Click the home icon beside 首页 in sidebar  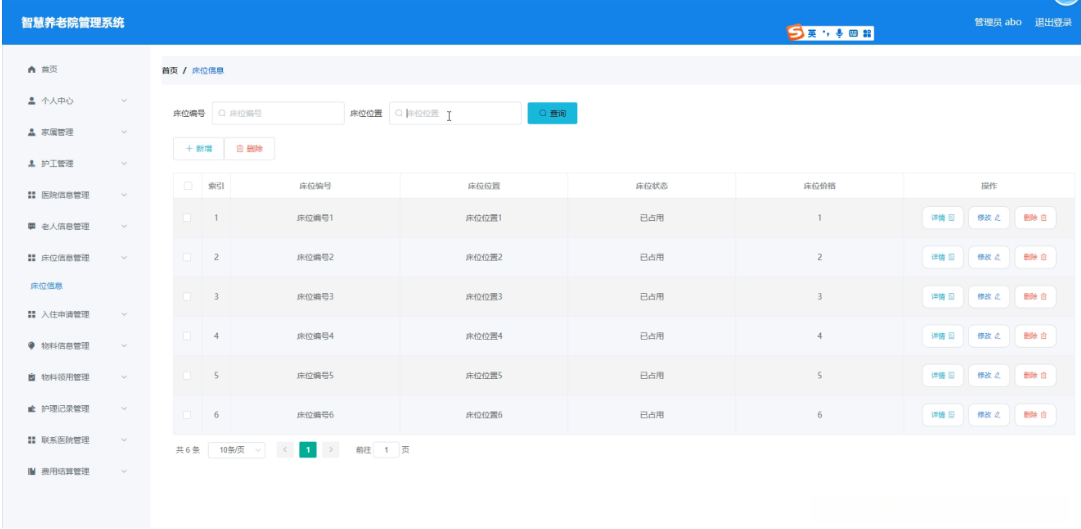(31, 69)
